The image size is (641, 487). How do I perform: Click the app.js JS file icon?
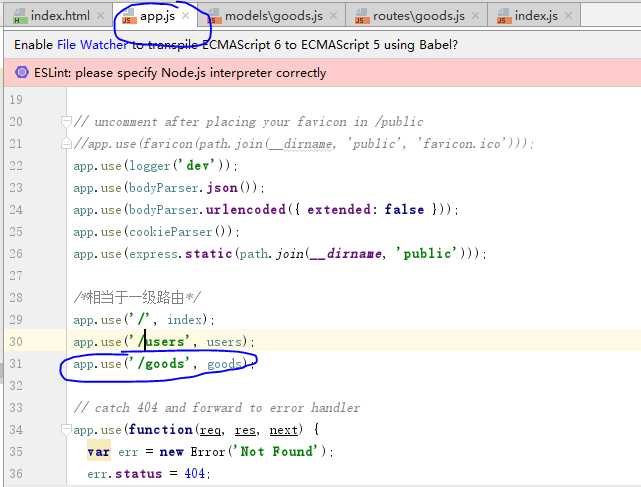[129, 16]
